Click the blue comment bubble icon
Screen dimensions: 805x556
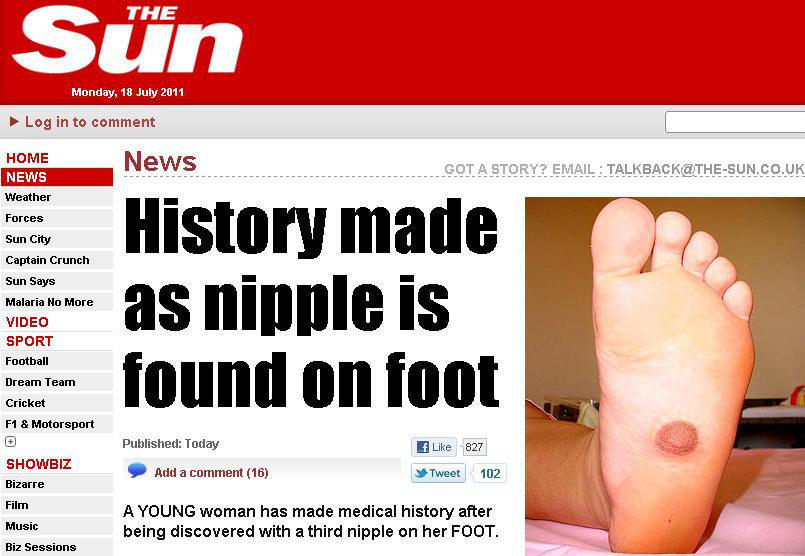point(137,470)
